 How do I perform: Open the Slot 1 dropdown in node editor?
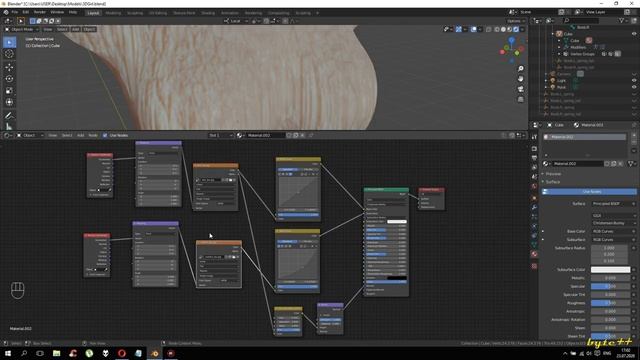click(x=221, y=135)
